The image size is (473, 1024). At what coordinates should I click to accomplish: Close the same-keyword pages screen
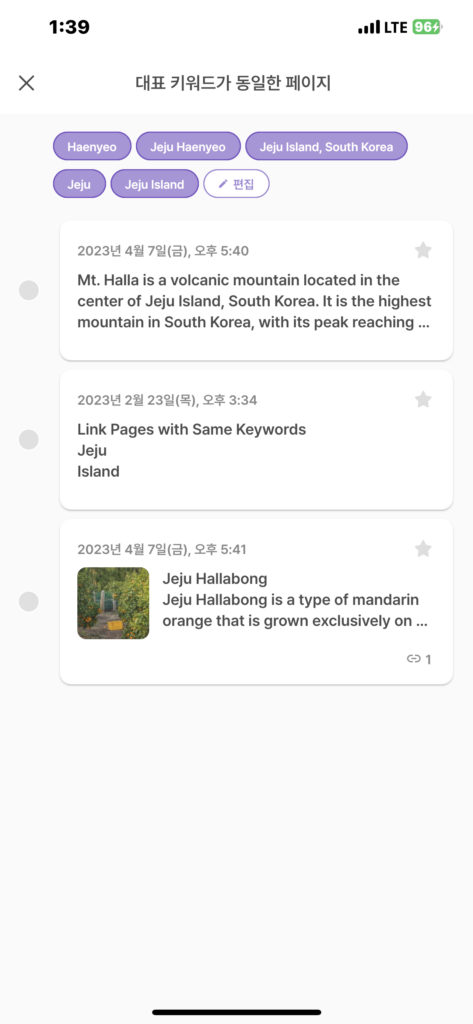(x=26, y=83)
